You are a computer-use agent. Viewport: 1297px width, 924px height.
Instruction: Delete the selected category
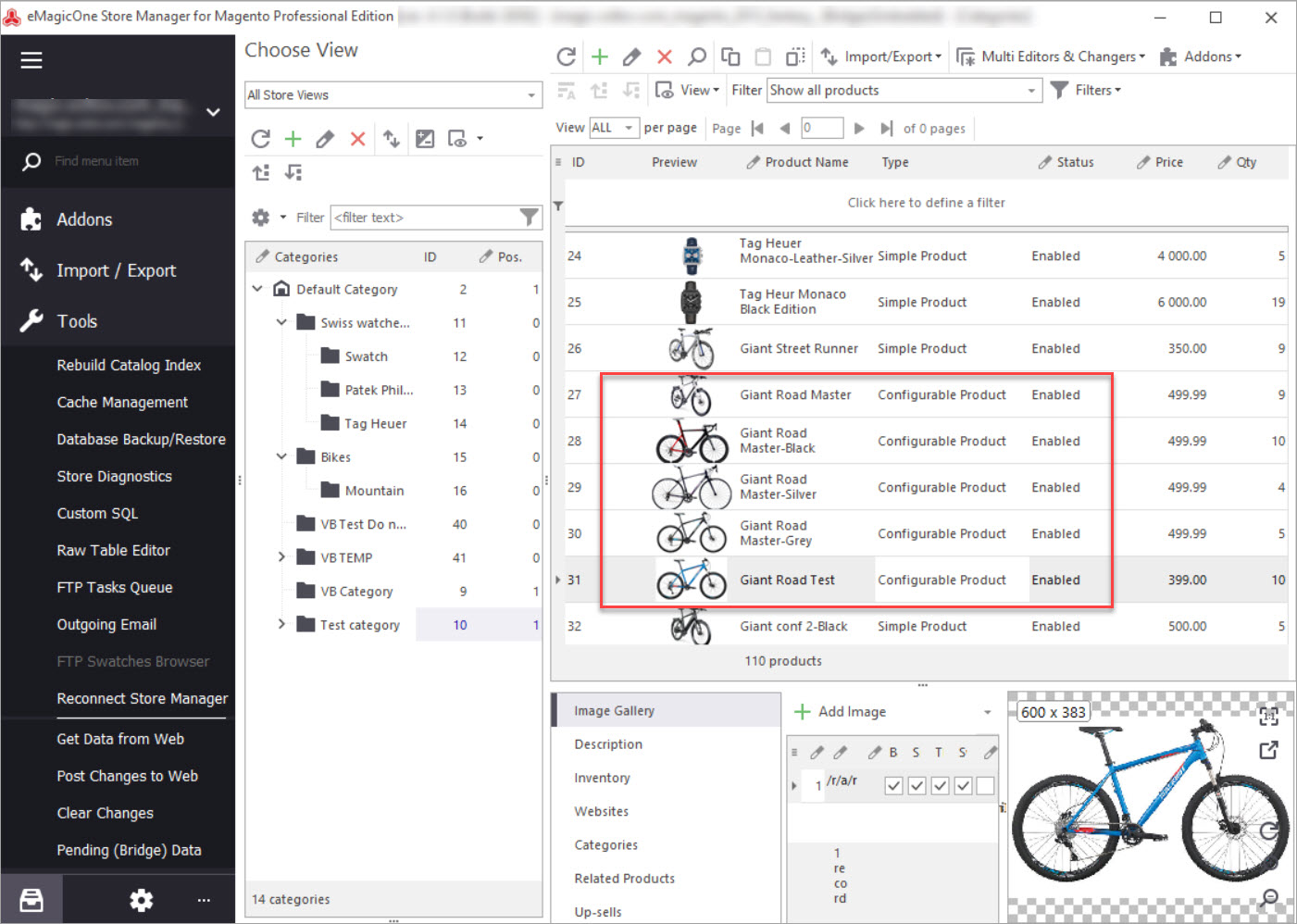pyautogui.click(x=357, y=139)
